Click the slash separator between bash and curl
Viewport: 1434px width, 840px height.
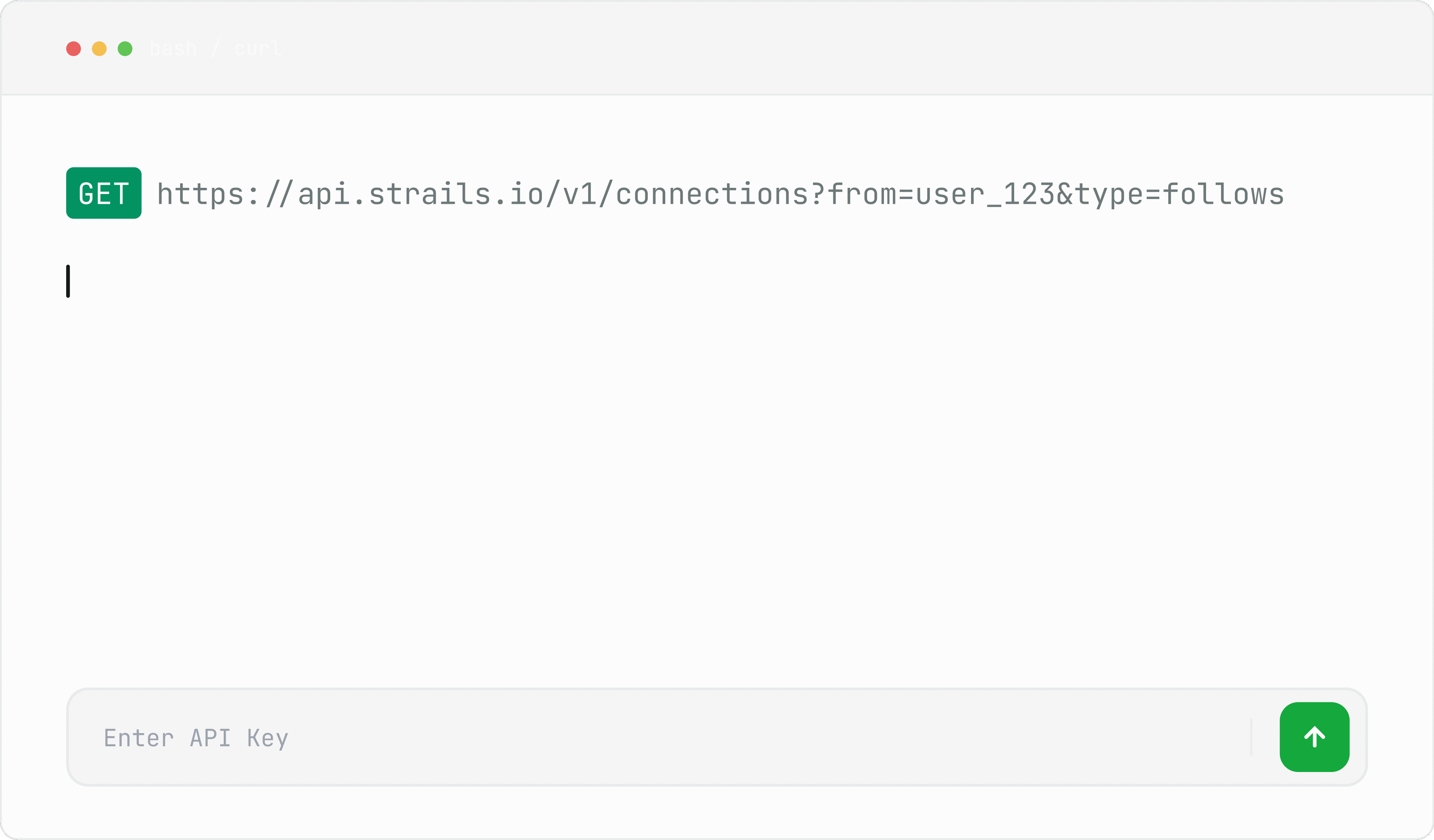(216, 49)
